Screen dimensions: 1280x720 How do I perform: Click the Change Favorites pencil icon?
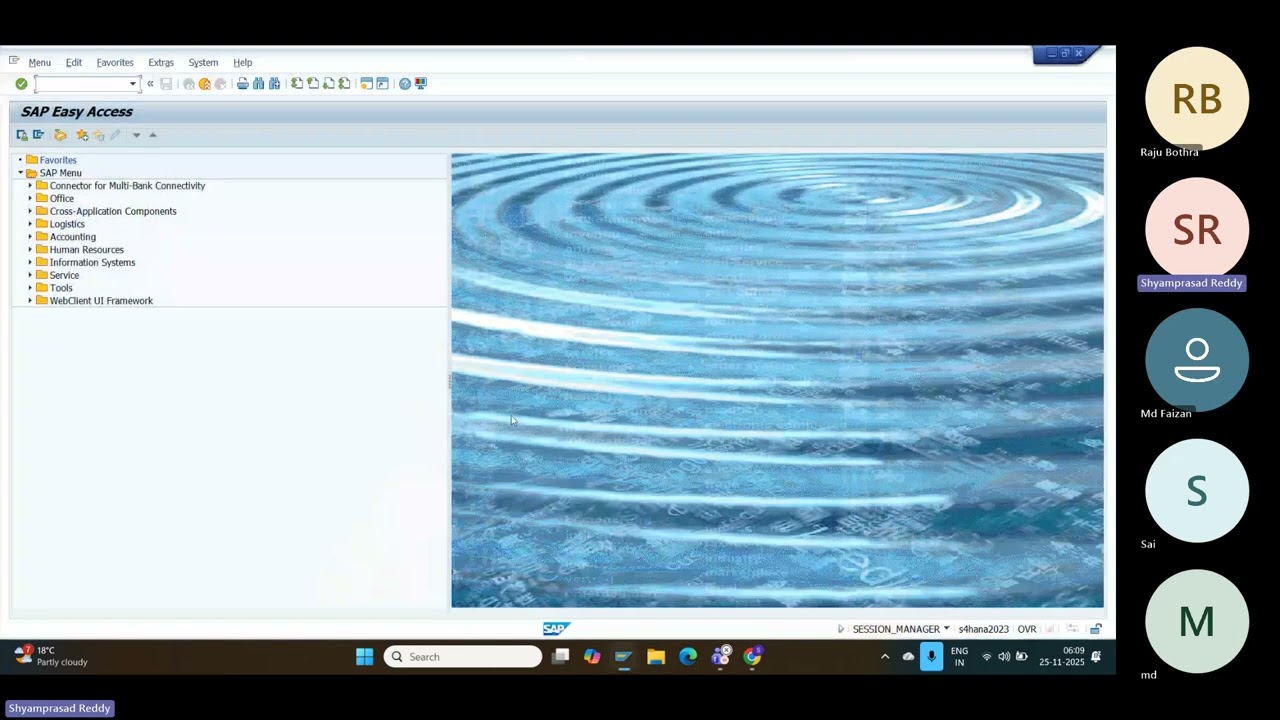(115, 135)
